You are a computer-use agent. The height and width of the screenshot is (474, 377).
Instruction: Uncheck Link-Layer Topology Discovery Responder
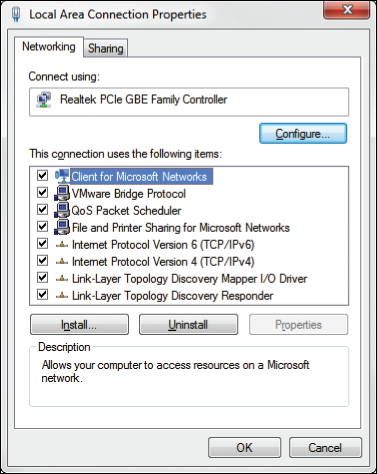tap(42, 294)
